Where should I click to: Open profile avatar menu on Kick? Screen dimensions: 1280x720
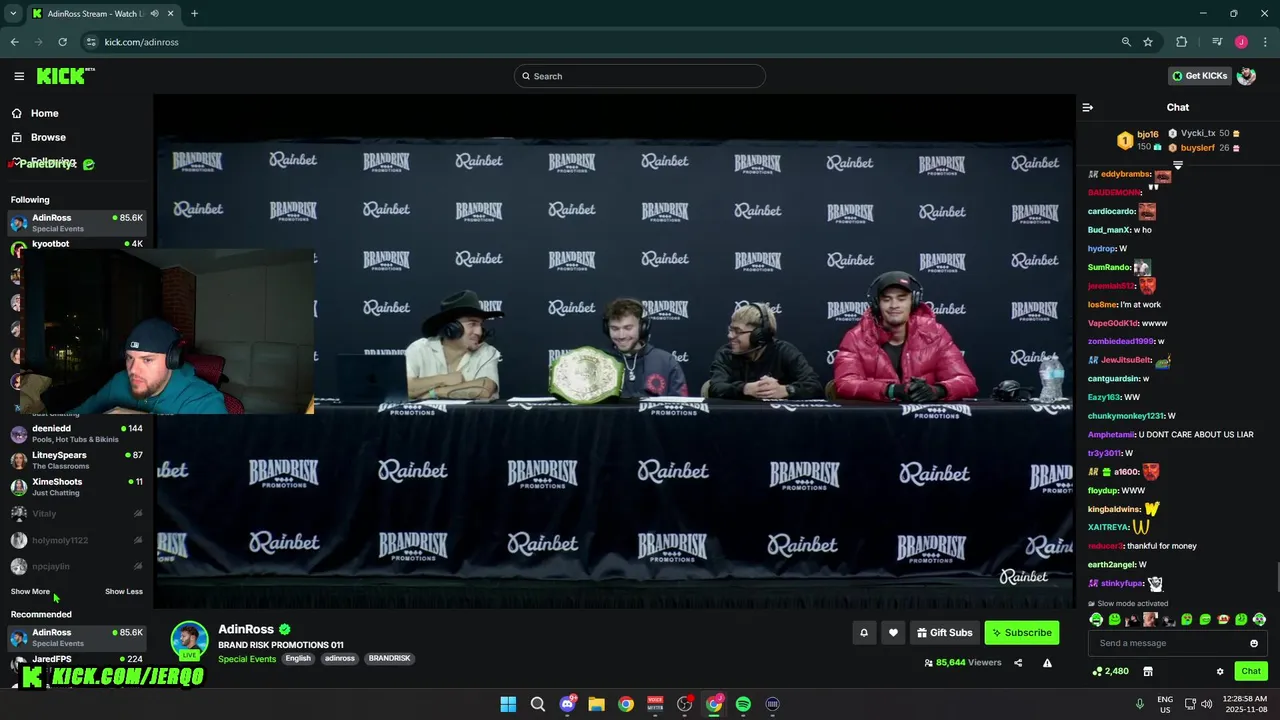(x=1246, y=76)
